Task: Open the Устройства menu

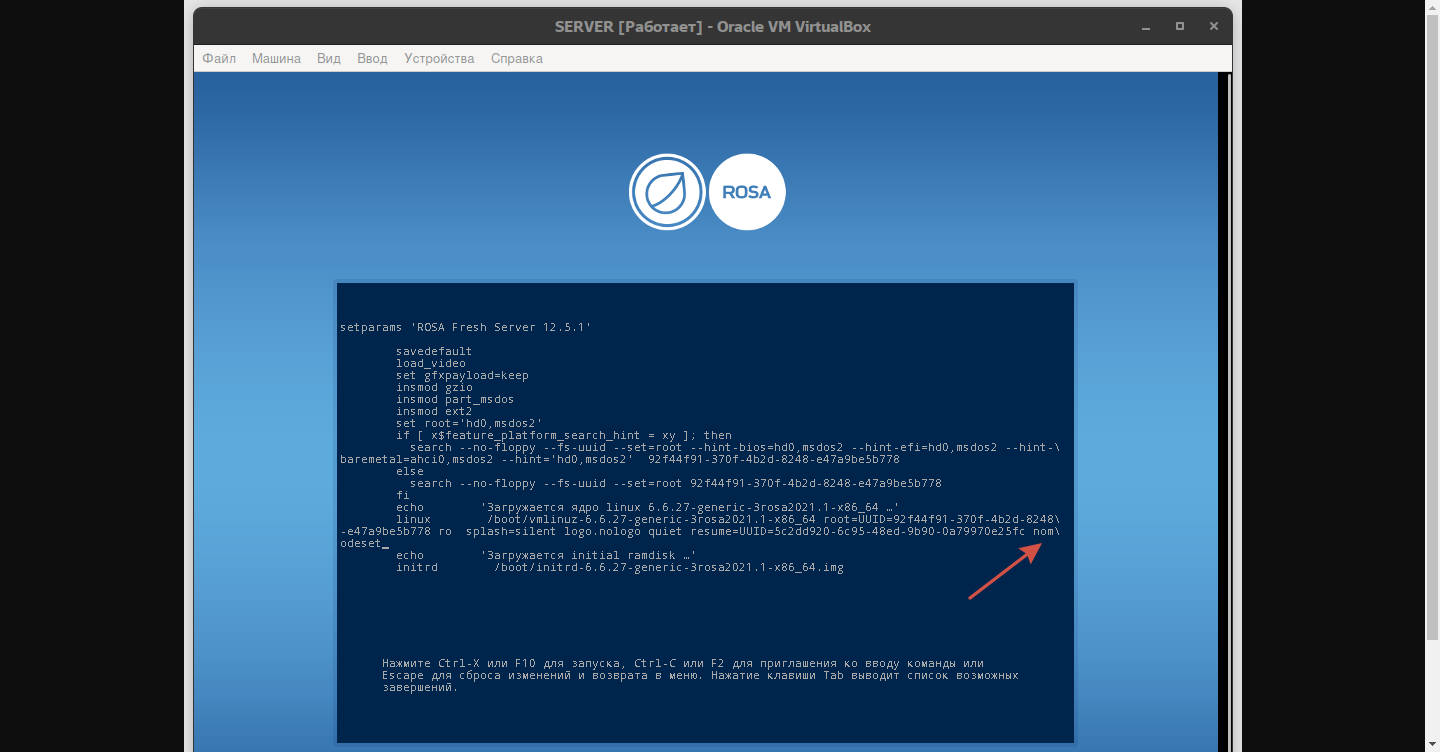Action: click(439, 58)
